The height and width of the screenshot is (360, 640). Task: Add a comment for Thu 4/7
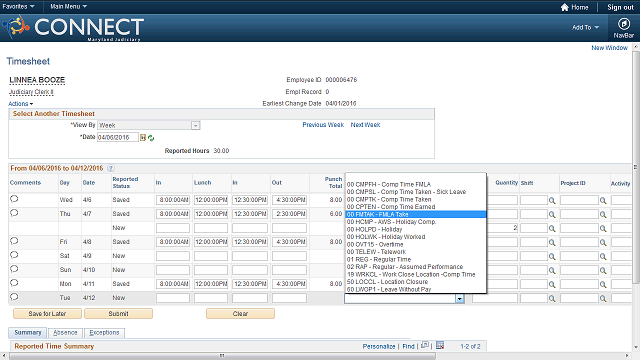click(14, 213)
